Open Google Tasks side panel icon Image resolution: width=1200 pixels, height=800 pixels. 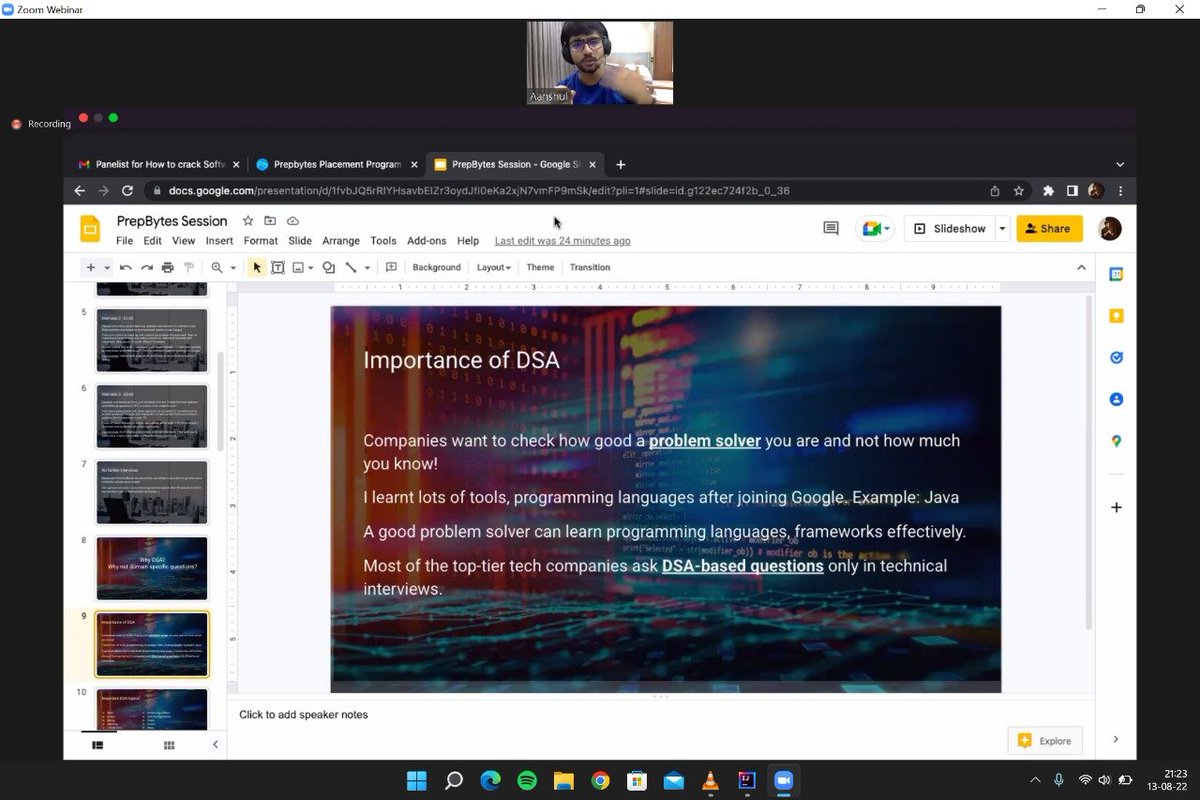point(1116,358)
